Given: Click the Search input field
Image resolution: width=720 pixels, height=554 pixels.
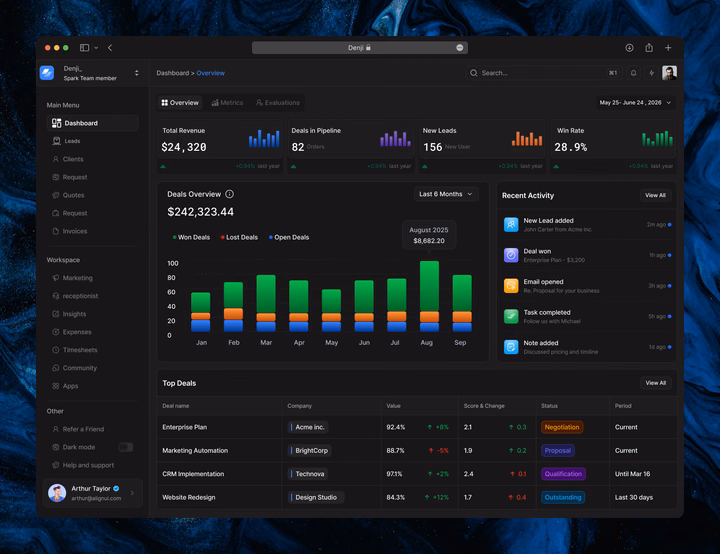Looking at the screenshot, I should [544, 73].
